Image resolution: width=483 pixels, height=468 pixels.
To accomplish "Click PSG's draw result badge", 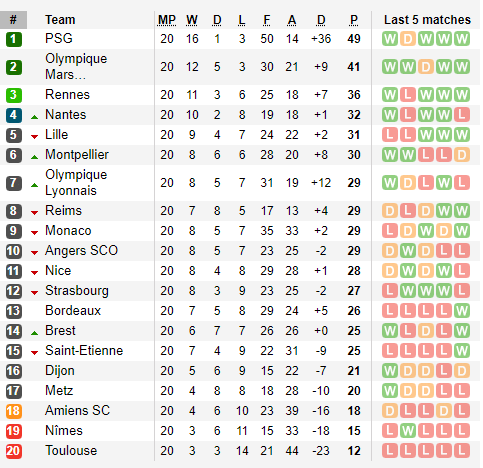I will coord(408,39).
